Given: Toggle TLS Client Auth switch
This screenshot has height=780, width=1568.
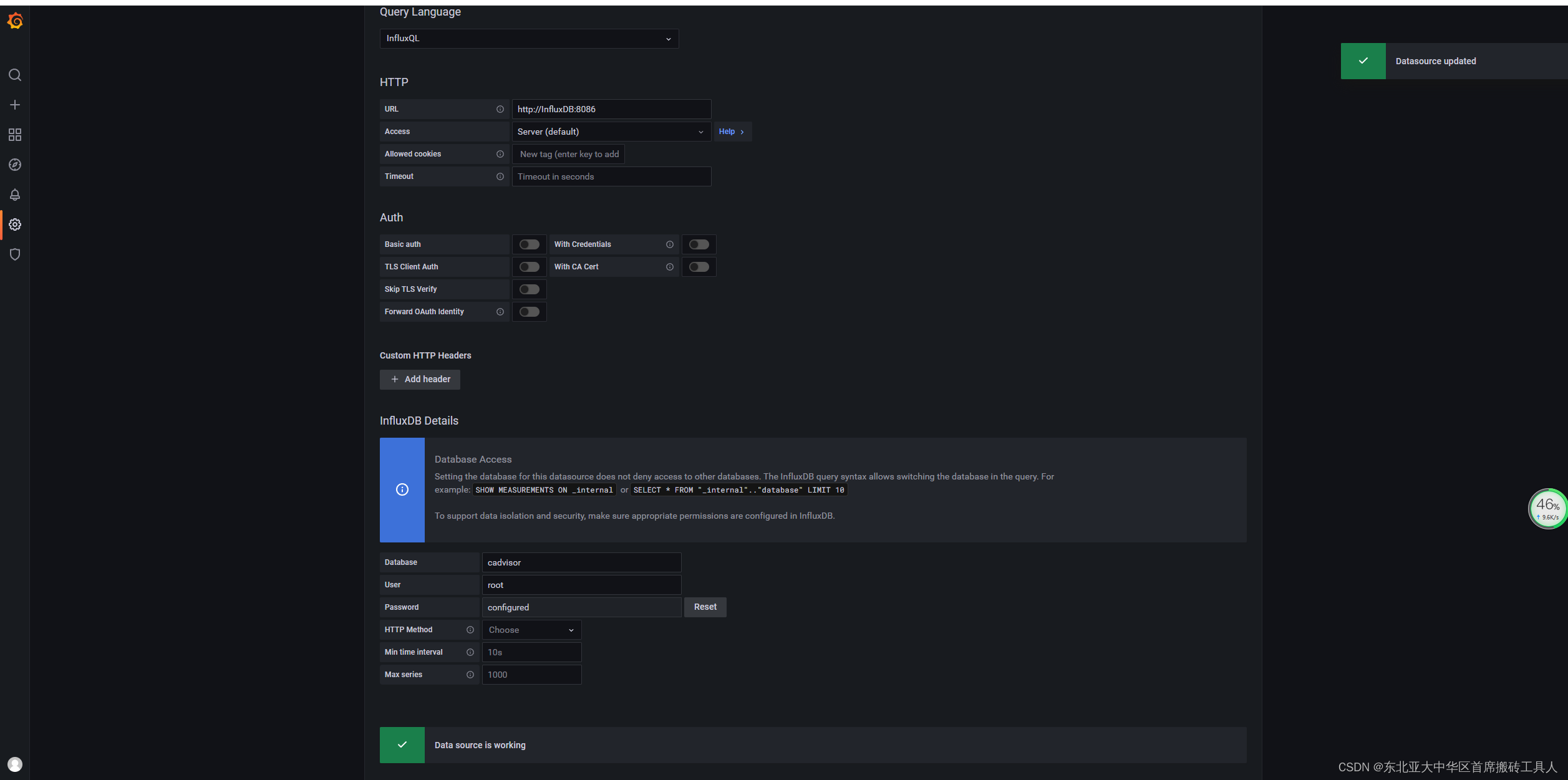Looking at the screenshot, I should (530, 267).
